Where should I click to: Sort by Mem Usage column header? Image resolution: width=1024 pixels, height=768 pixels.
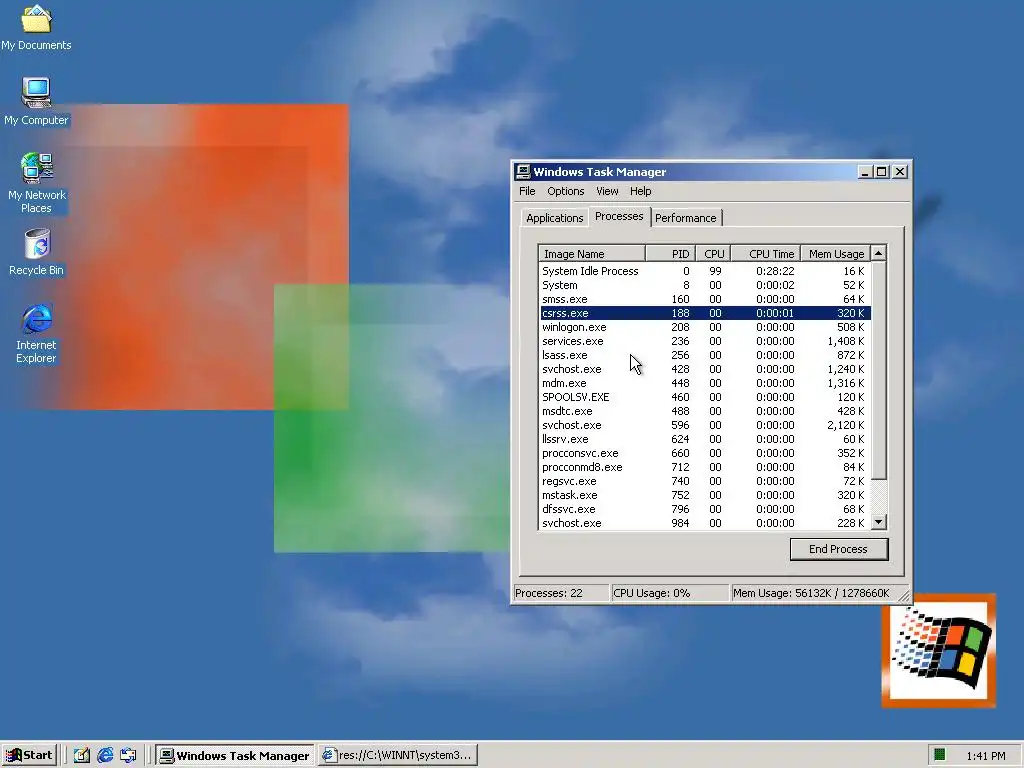pos(835,253)
